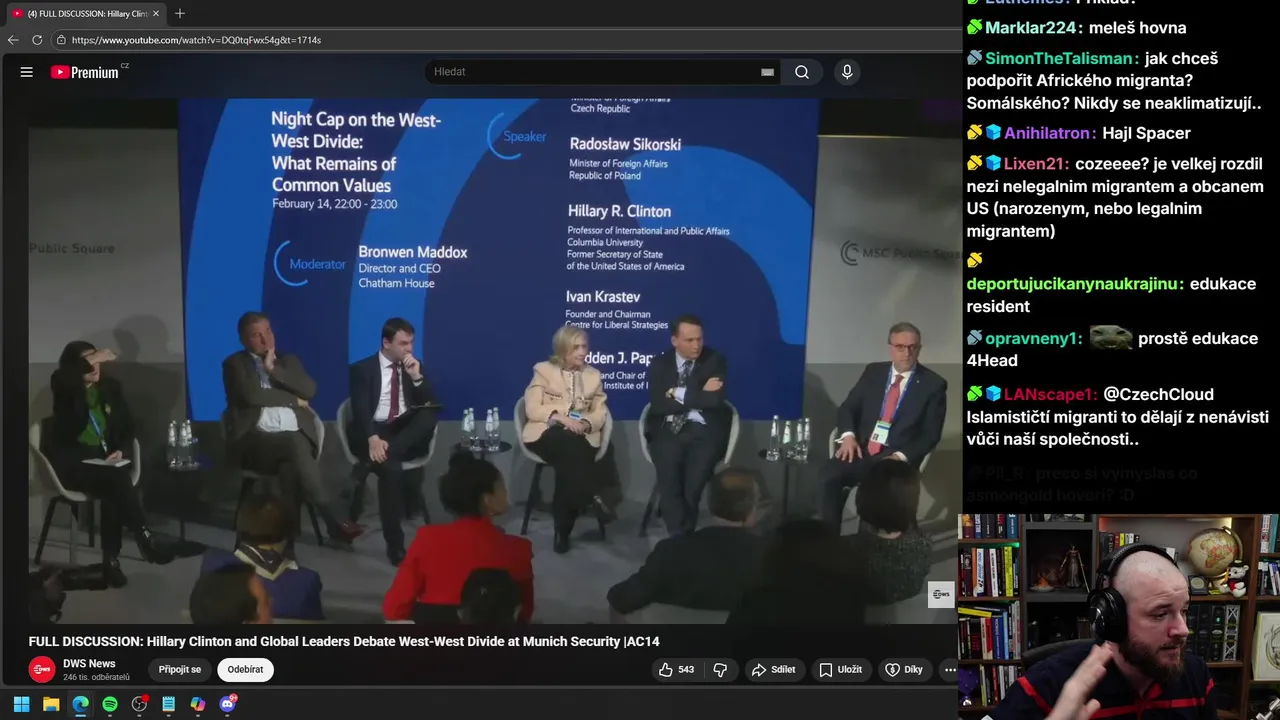Open more actions three-dot menu under video

tap(950, 670)
